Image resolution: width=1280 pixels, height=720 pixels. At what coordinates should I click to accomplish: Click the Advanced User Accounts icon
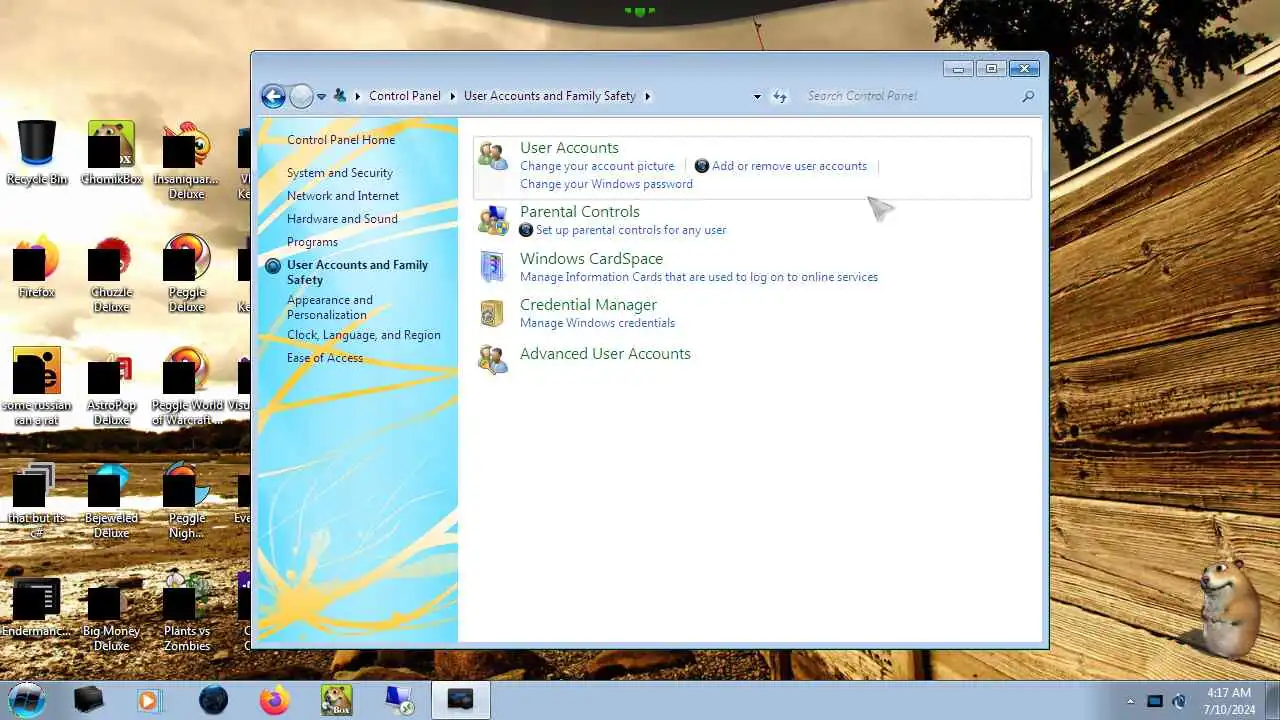pyautogui.click(x=492, y=359)
